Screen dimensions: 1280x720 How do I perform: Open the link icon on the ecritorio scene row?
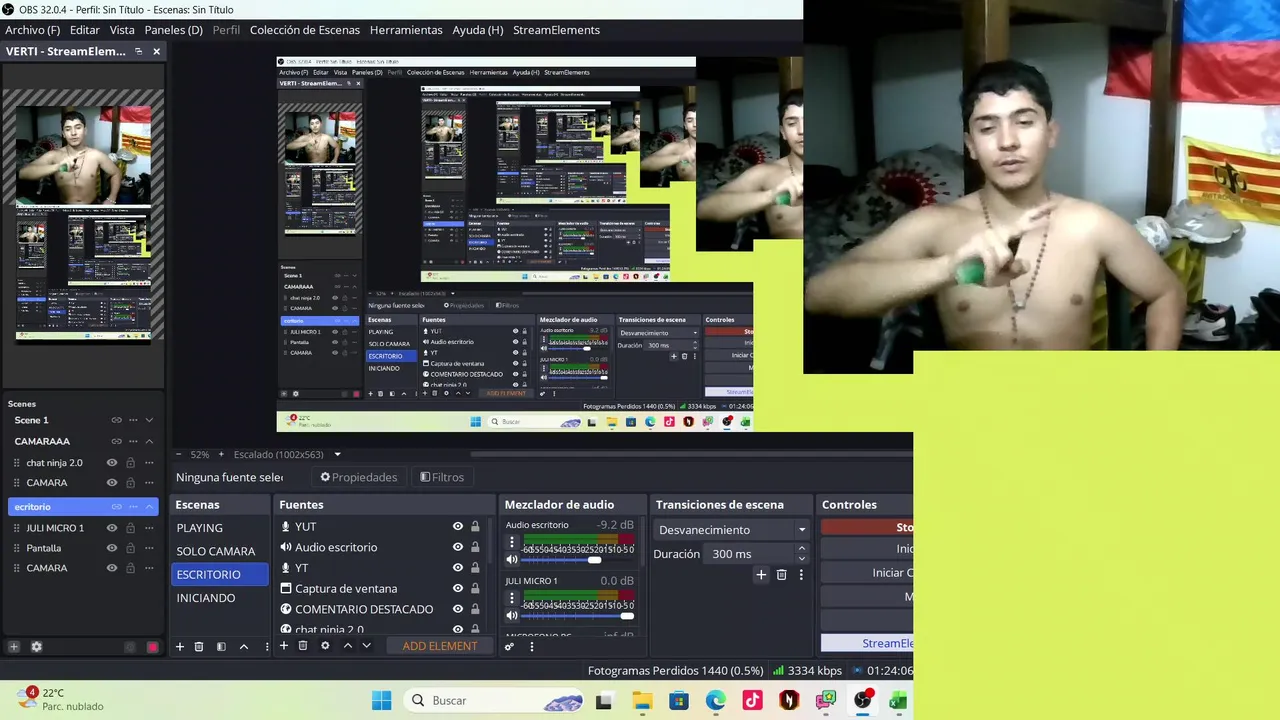[116, 507]
